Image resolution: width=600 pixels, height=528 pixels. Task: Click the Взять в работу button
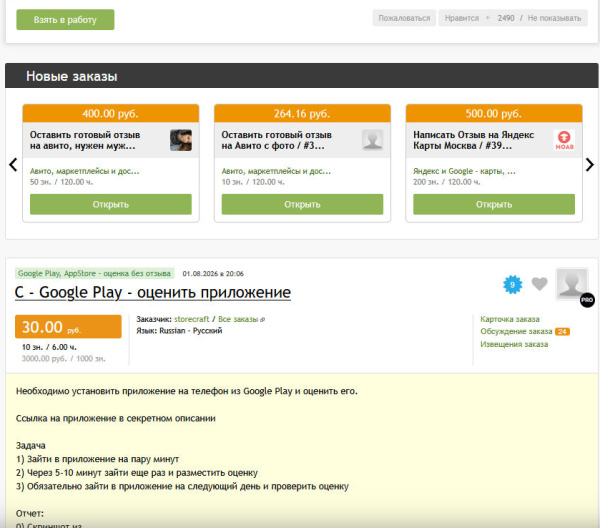(x=65, y=20)
